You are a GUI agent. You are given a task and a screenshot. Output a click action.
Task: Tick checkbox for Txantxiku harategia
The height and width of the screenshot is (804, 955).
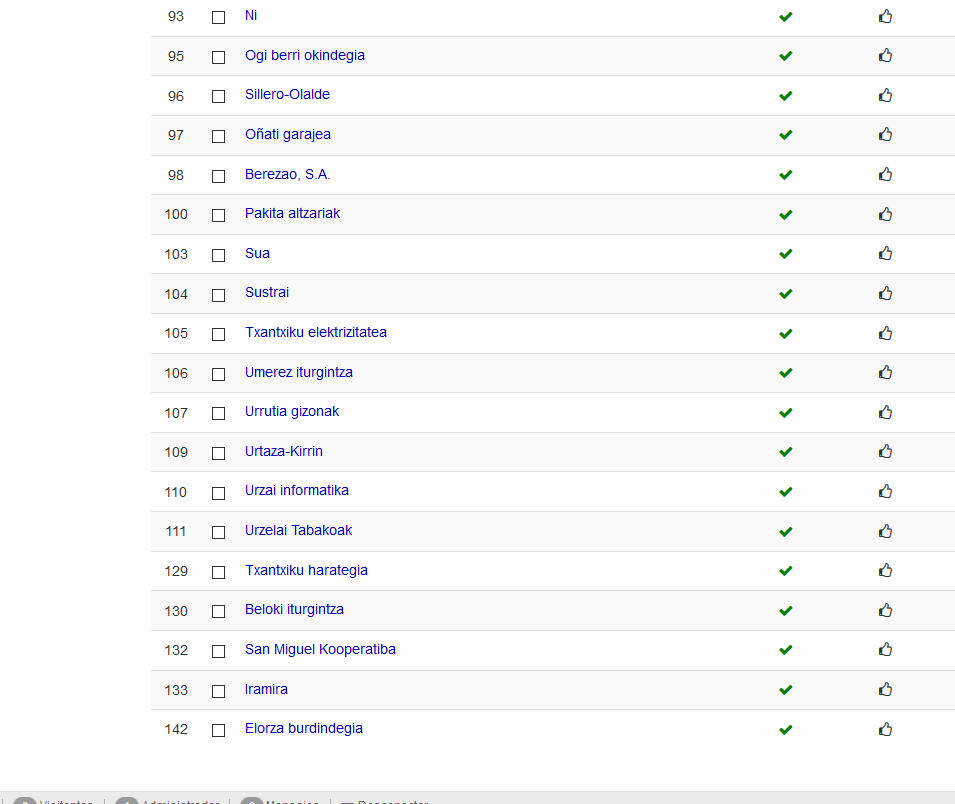(219, 573)
